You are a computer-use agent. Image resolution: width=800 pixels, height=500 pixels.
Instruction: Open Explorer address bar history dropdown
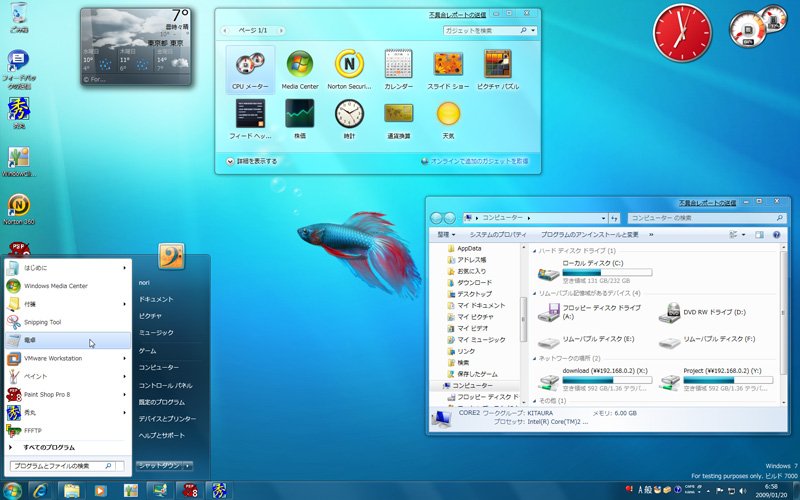[x=604, y=218]
